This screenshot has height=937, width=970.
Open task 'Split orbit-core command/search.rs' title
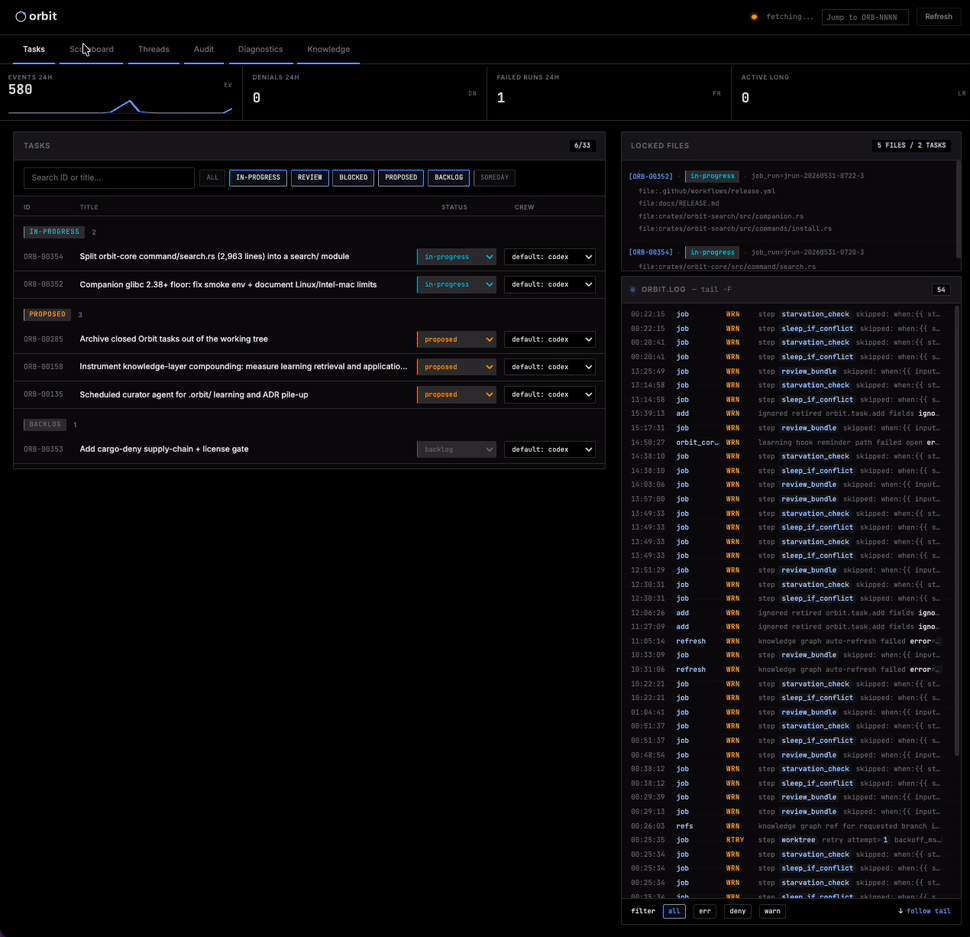pos(215,256)
